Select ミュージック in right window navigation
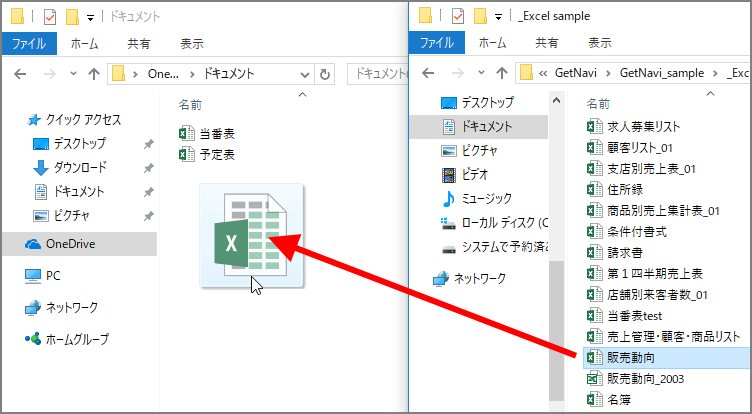The width and height of the screenshot is (752, 414). tap(486, 198)
